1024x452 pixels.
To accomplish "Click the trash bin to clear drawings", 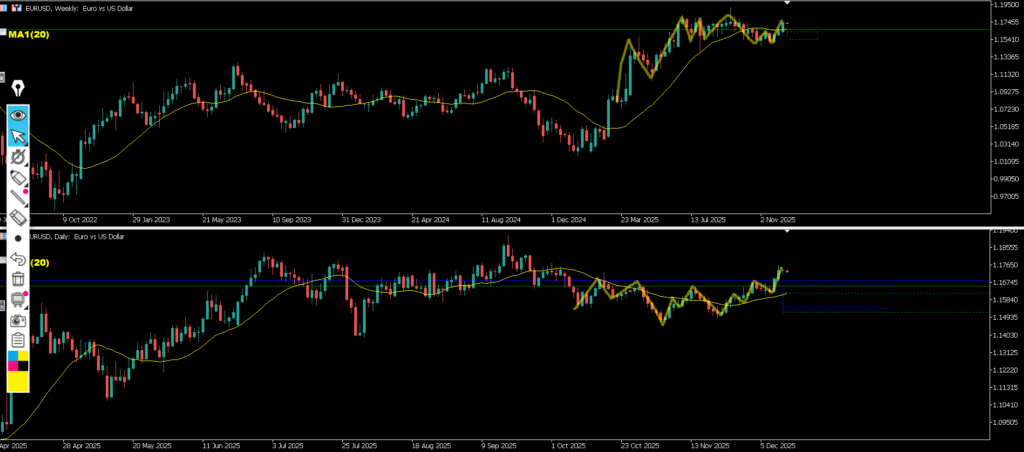I will point(18,279).
